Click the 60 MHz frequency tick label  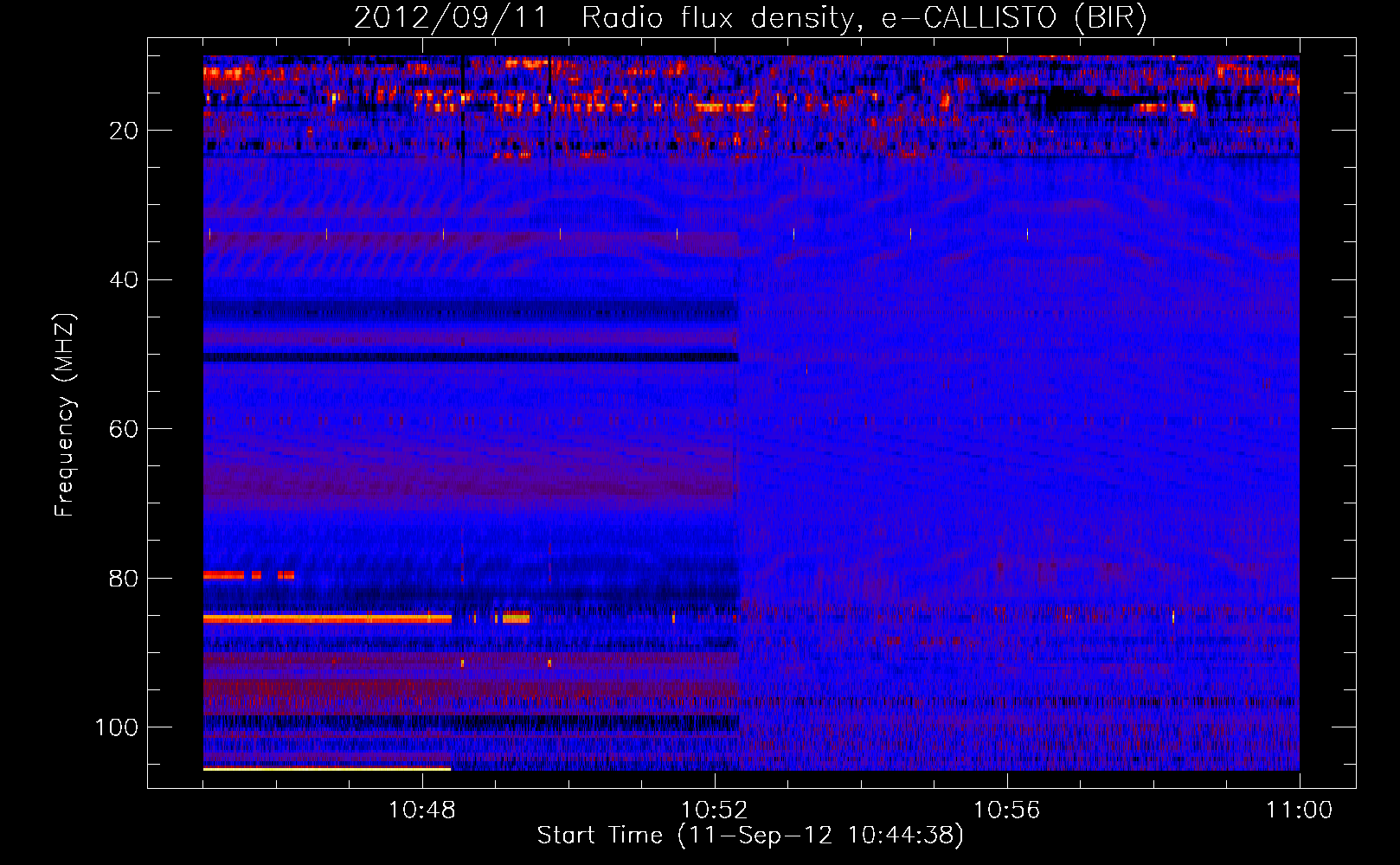pyautogui.click(x=125, y=429)
